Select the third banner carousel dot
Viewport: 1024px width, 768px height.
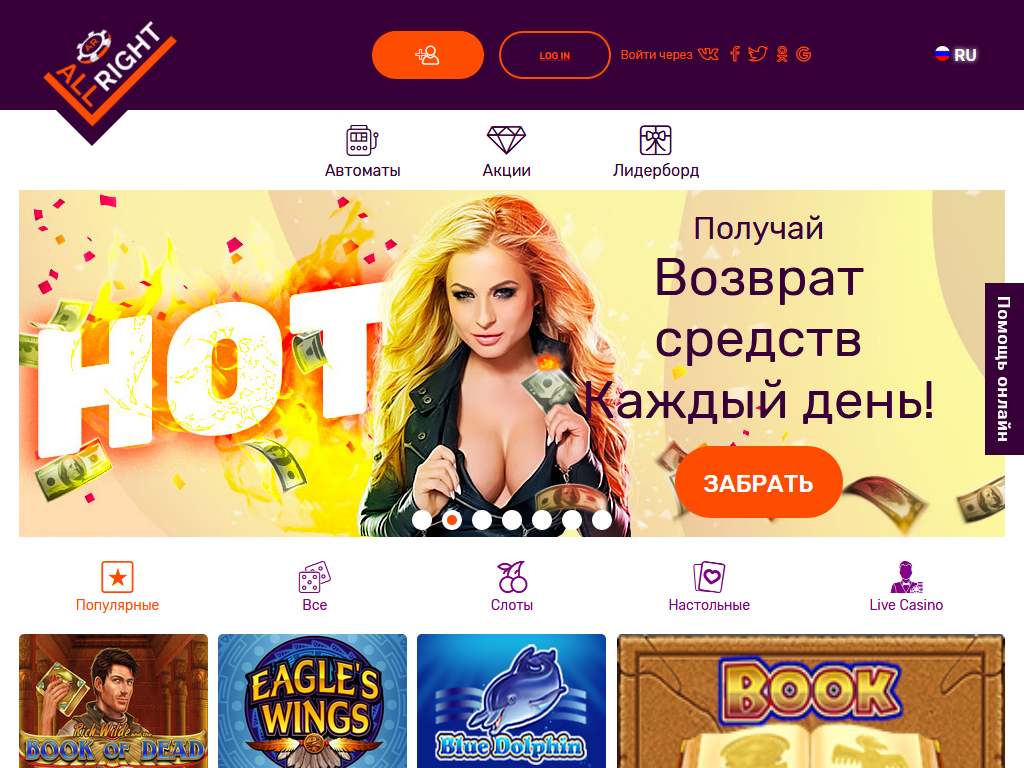tap(482, 520)
